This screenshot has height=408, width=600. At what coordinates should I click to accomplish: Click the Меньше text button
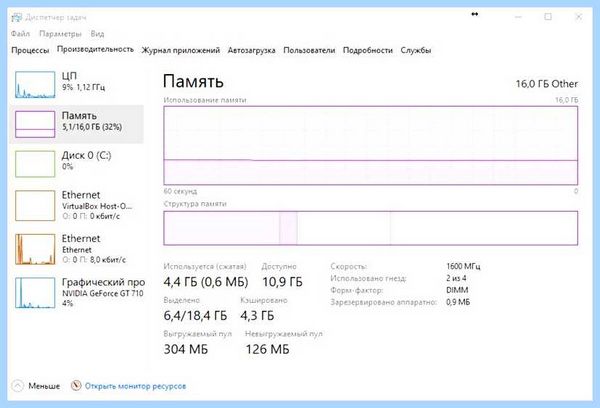click(x=44, y=386)
